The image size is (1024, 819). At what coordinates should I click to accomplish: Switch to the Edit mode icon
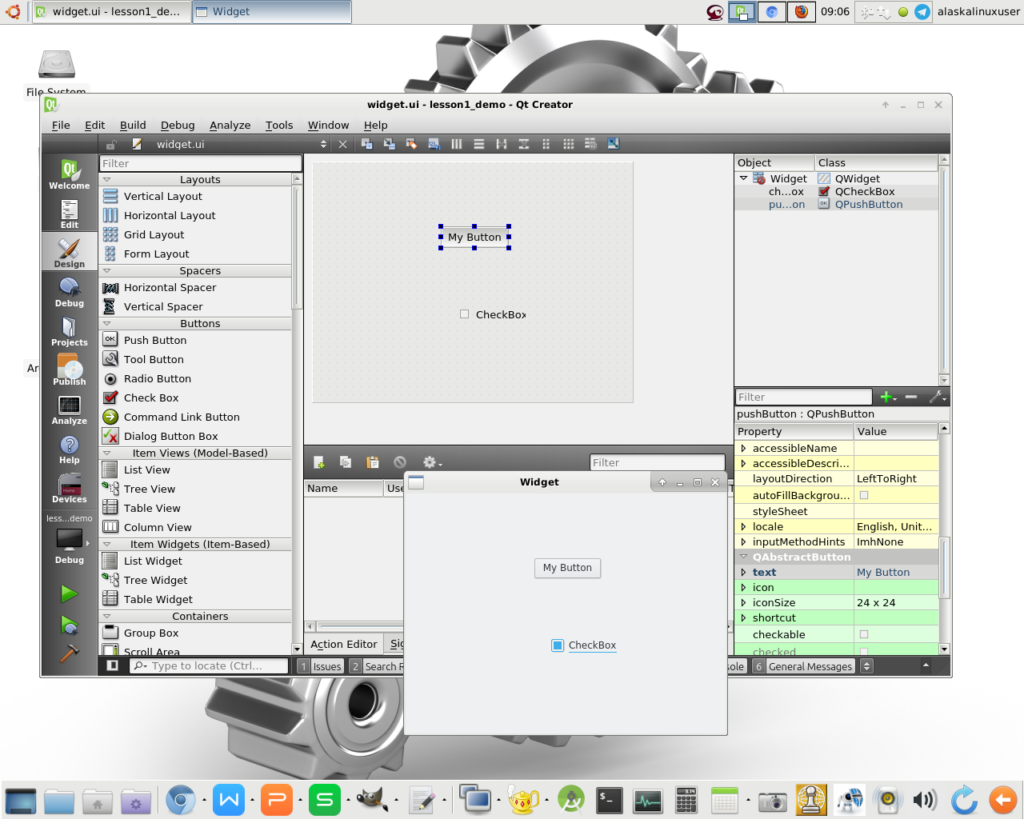pyautogui.click(x=69, y=214)
